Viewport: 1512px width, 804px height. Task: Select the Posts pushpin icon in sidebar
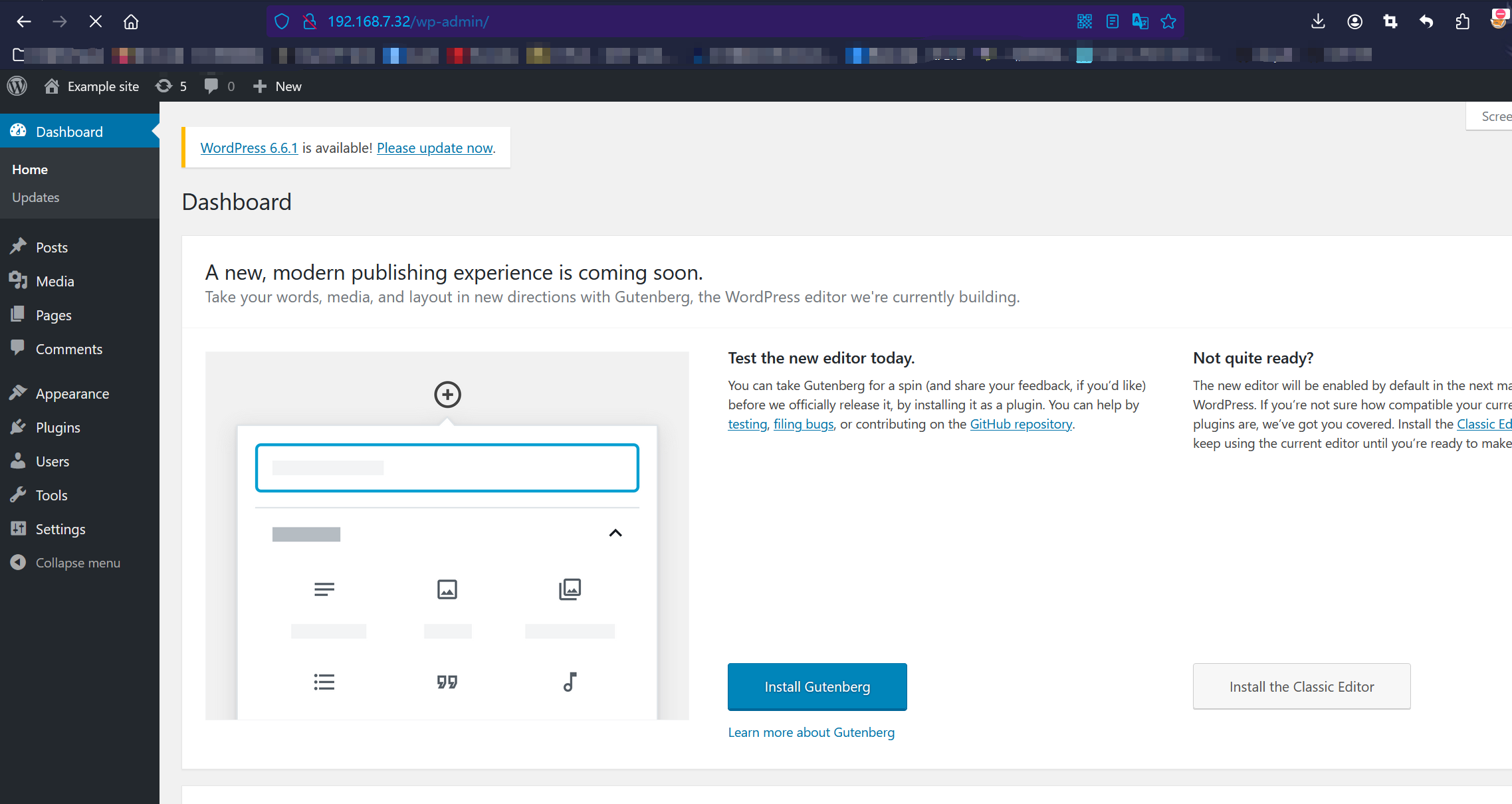[19, 247]
